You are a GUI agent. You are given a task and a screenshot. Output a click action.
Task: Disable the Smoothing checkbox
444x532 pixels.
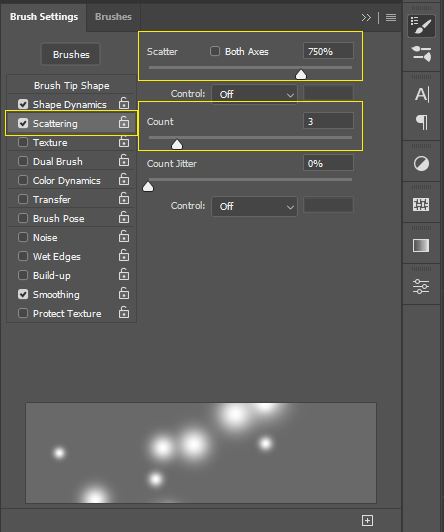[x=23, y=294]
